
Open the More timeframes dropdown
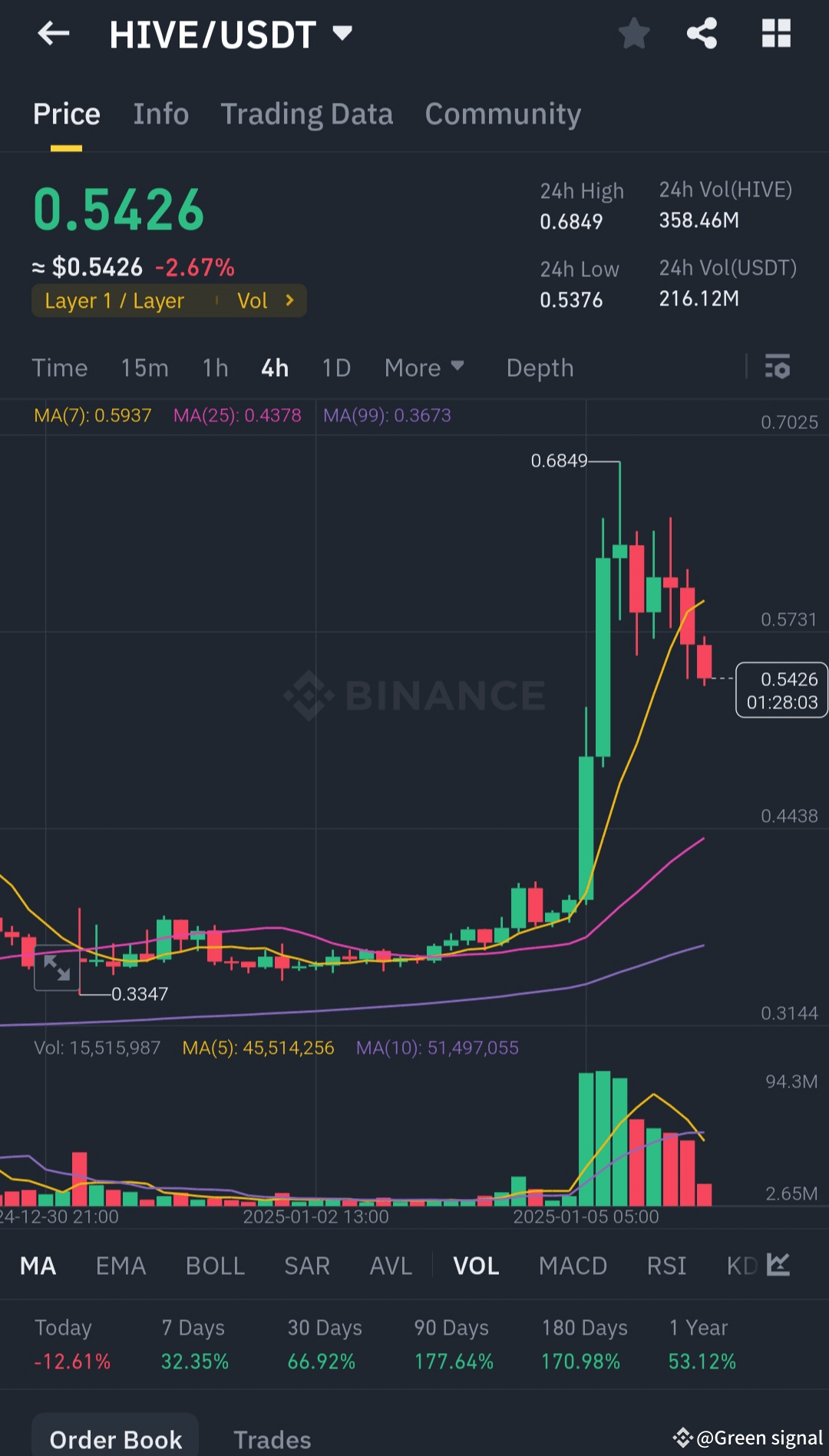pos(424,368)
